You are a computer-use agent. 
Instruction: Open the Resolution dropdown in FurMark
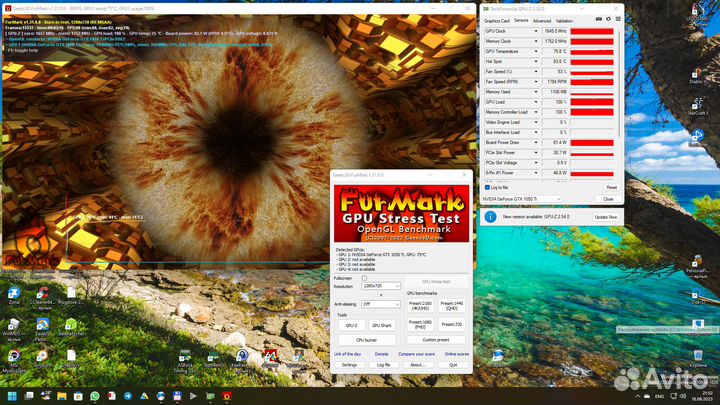click(x=381, y=286)
